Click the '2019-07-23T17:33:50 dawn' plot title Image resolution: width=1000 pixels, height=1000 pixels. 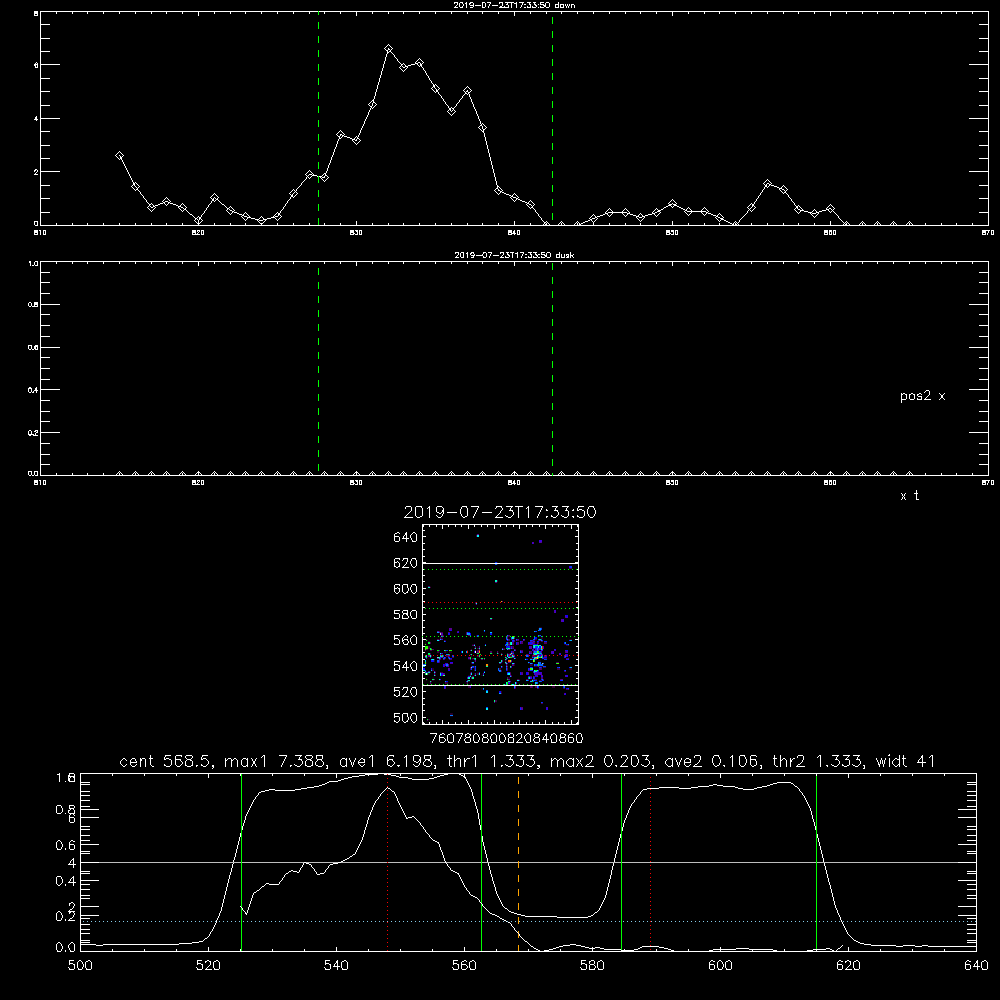514,5
